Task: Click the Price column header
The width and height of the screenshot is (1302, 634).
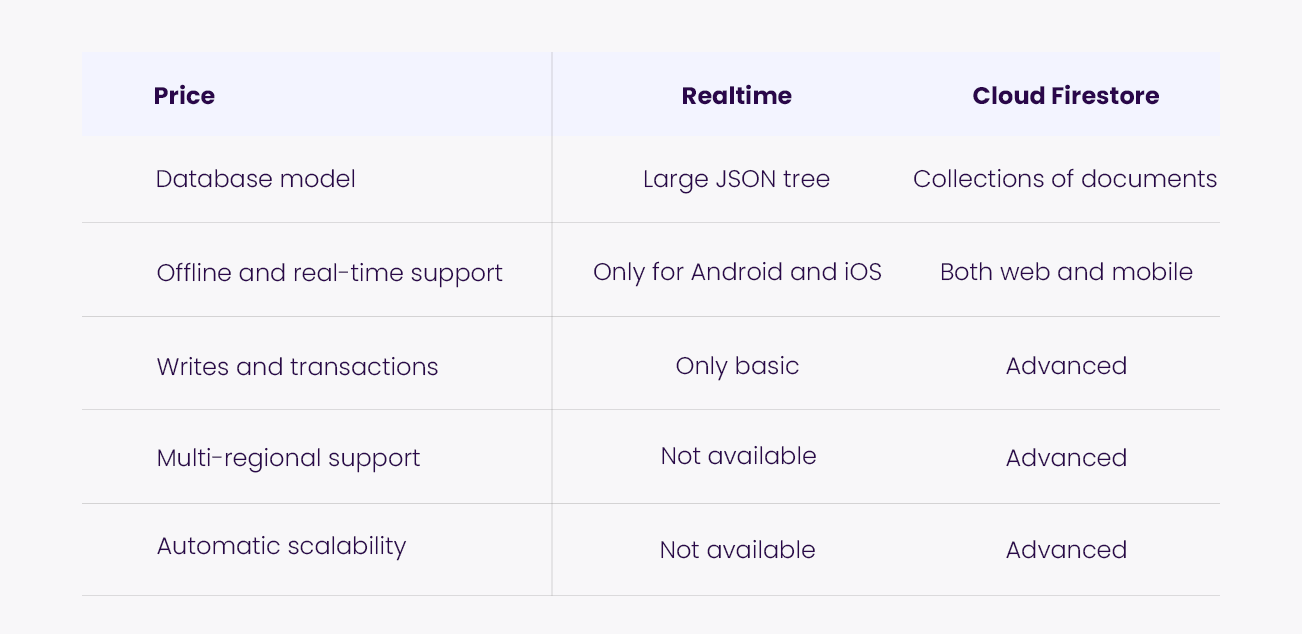Action: (x=184, y=96)
